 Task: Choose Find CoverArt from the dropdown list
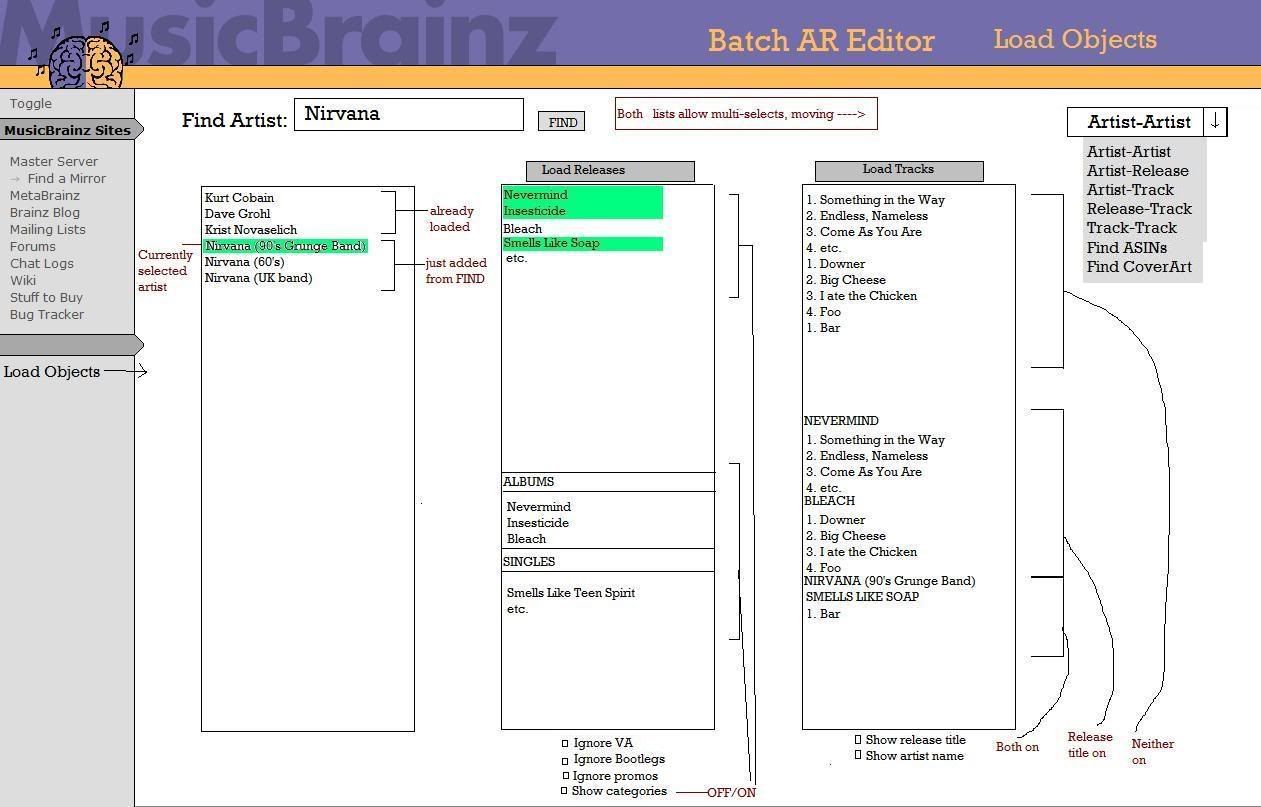(1139, 267)
